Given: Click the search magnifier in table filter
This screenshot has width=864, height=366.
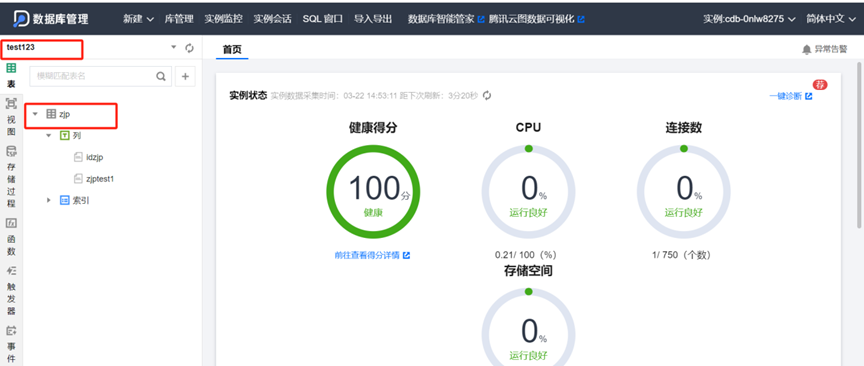Looking at the screenshot, I should [x=160, y=77].
